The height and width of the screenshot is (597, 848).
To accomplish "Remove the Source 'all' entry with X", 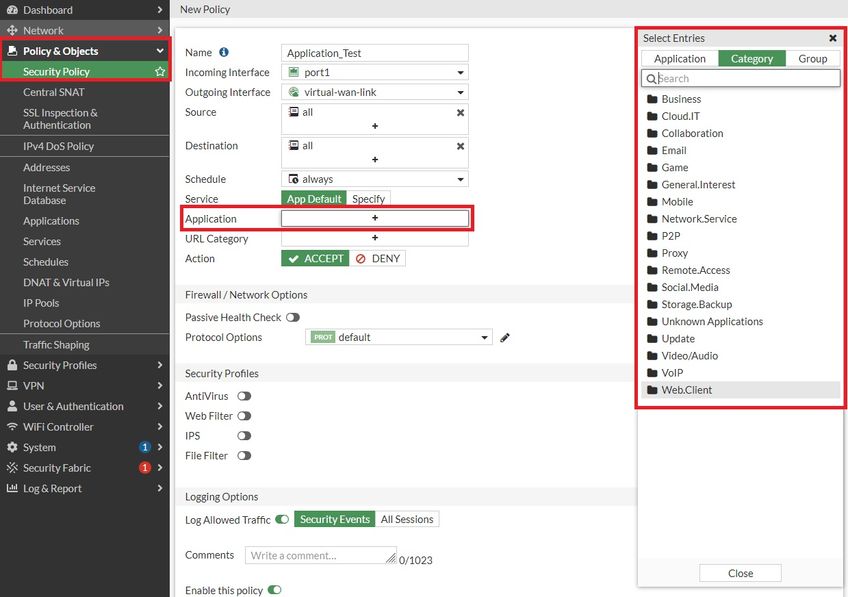I will point(460,112).
